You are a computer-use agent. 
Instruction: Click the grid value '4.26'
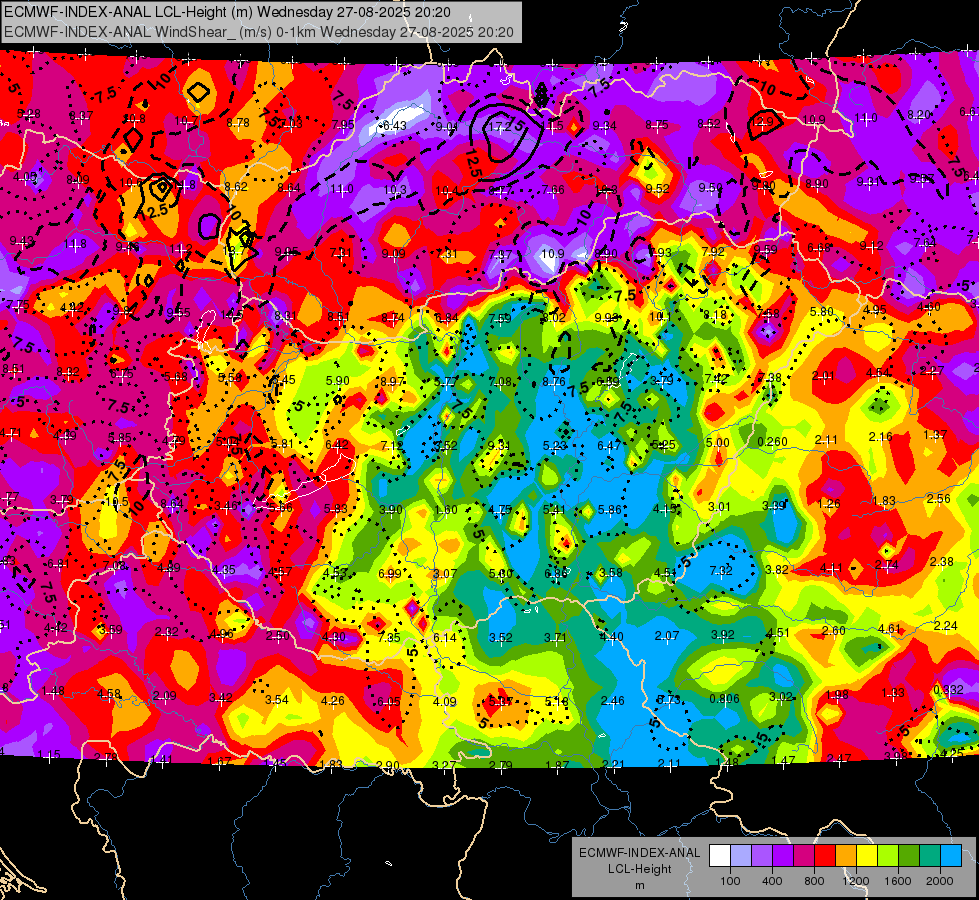coord(333,701)
